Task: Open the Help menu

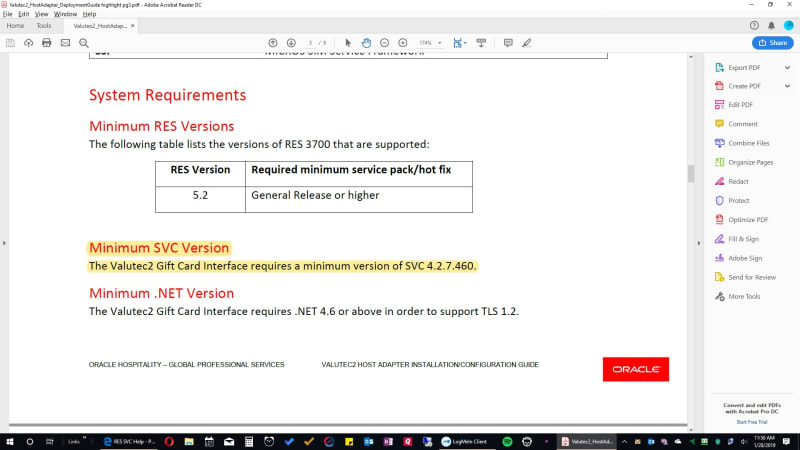Action: pyautogui.click(x=89, y=14)
